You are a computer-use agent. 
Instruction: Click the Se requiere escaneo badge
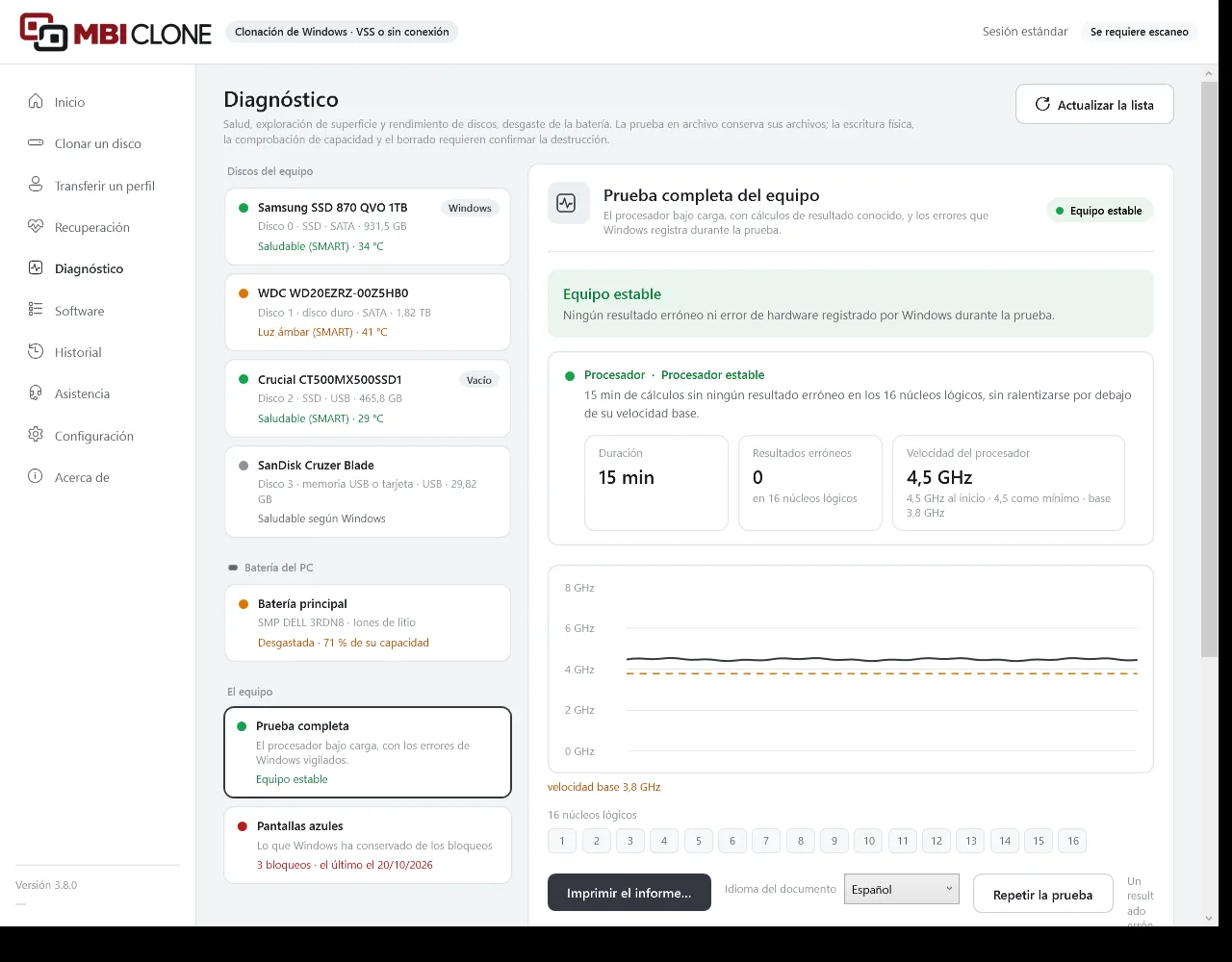tap(1140, 32)
